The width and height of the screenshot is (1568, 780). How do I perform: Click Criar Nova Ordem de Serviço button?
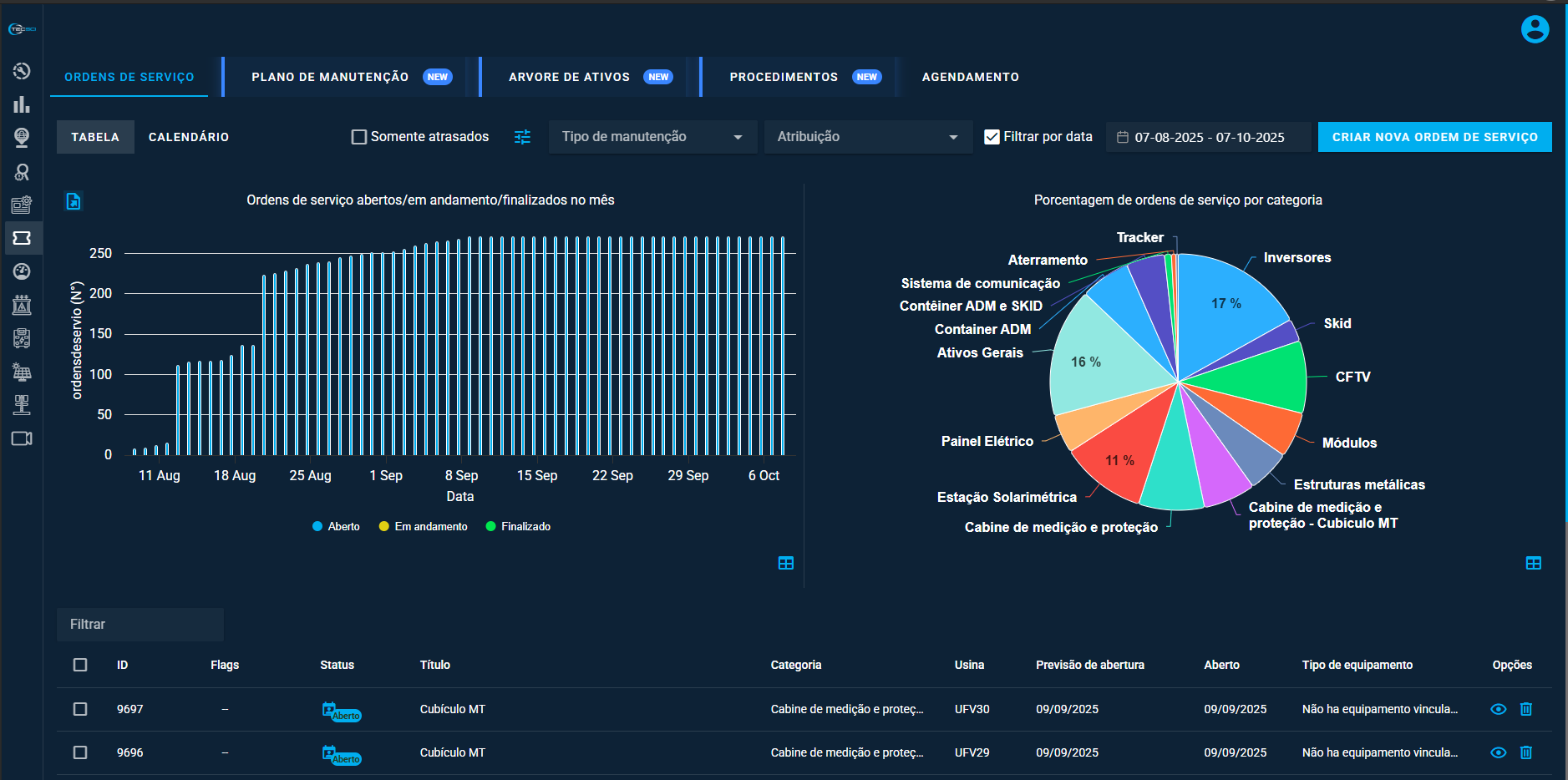(x=1434, y=137)
